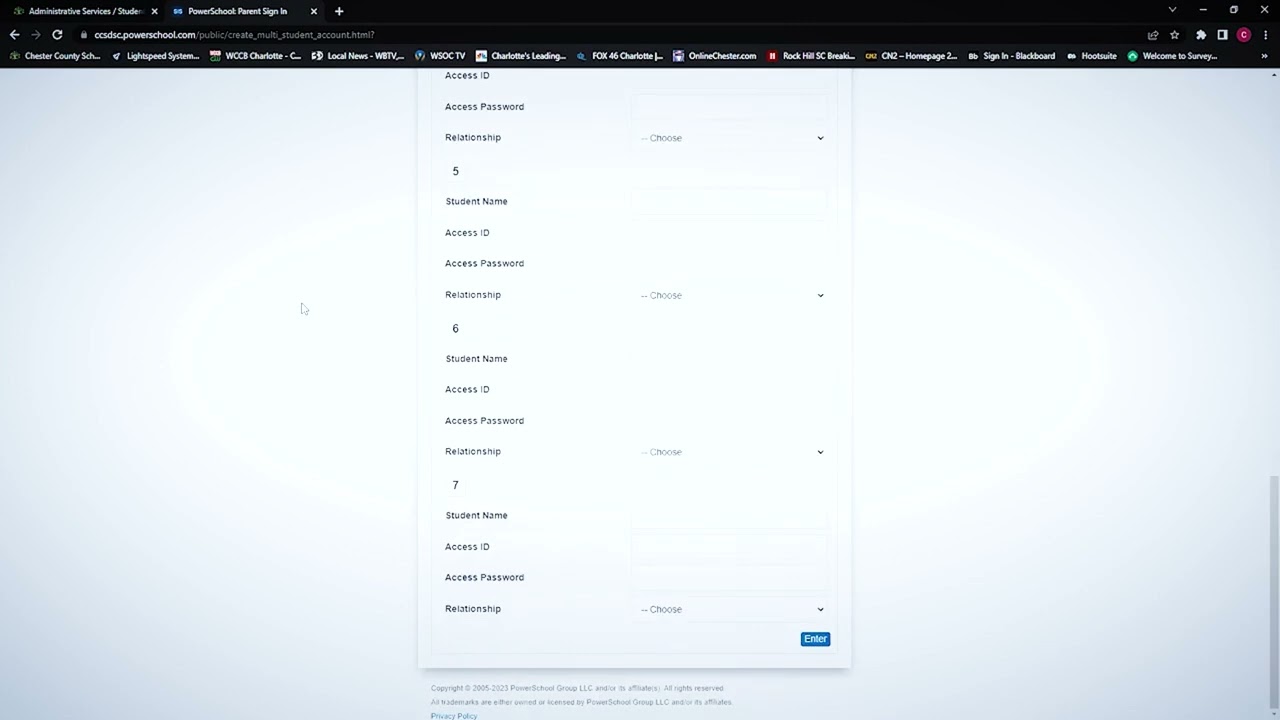Click Access Password field for student 6
1280x720 pixels.
pos(731,421)
